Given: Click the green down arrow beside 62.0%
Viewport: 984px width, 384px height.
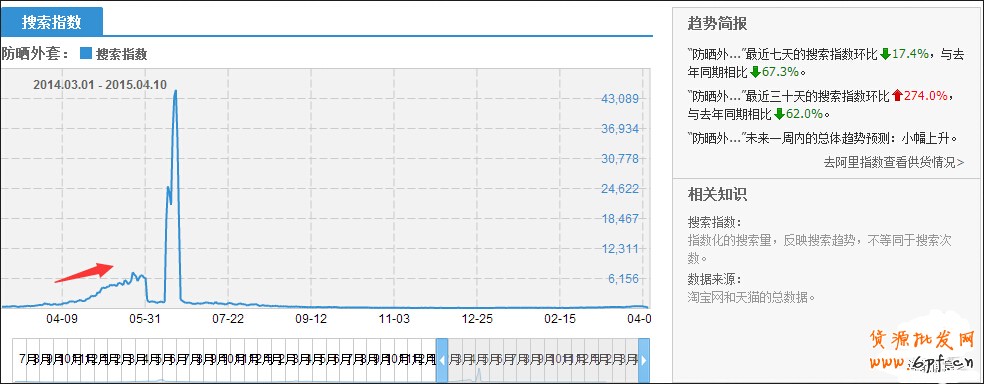Looking at the screenshot, I should coord(779,114).
